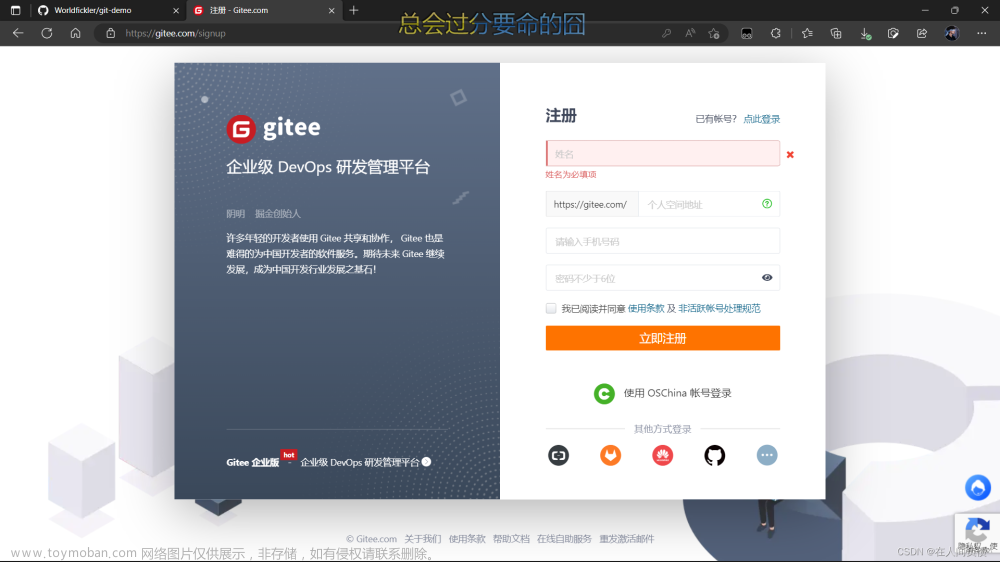This screenshot has height=562, width=1000.
Task: Click the red Gitee logo
Action: tap(241, 129)
